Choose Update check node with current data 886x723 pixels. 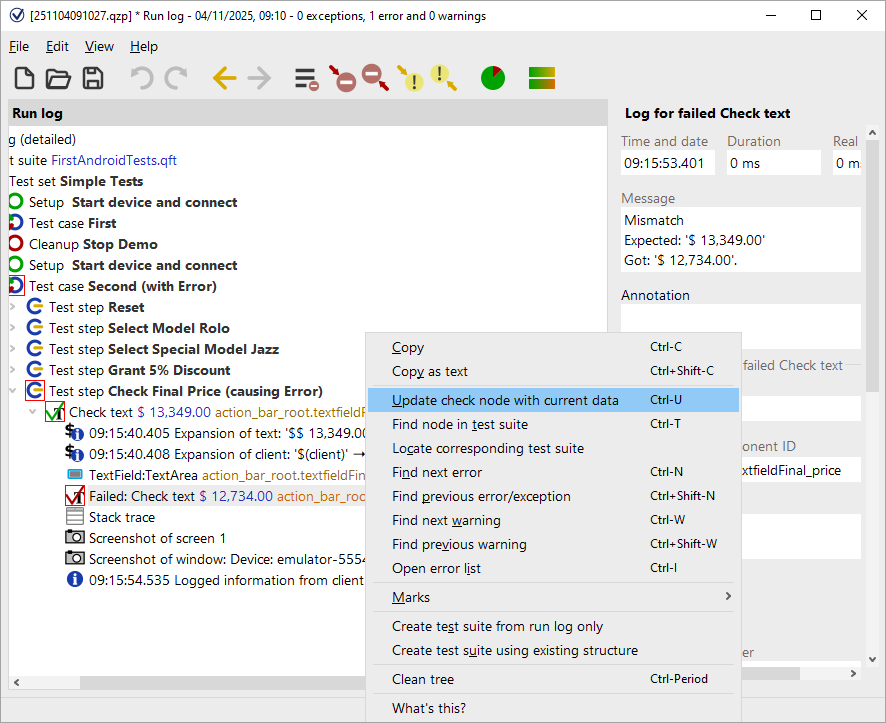(x=505, y=400)
